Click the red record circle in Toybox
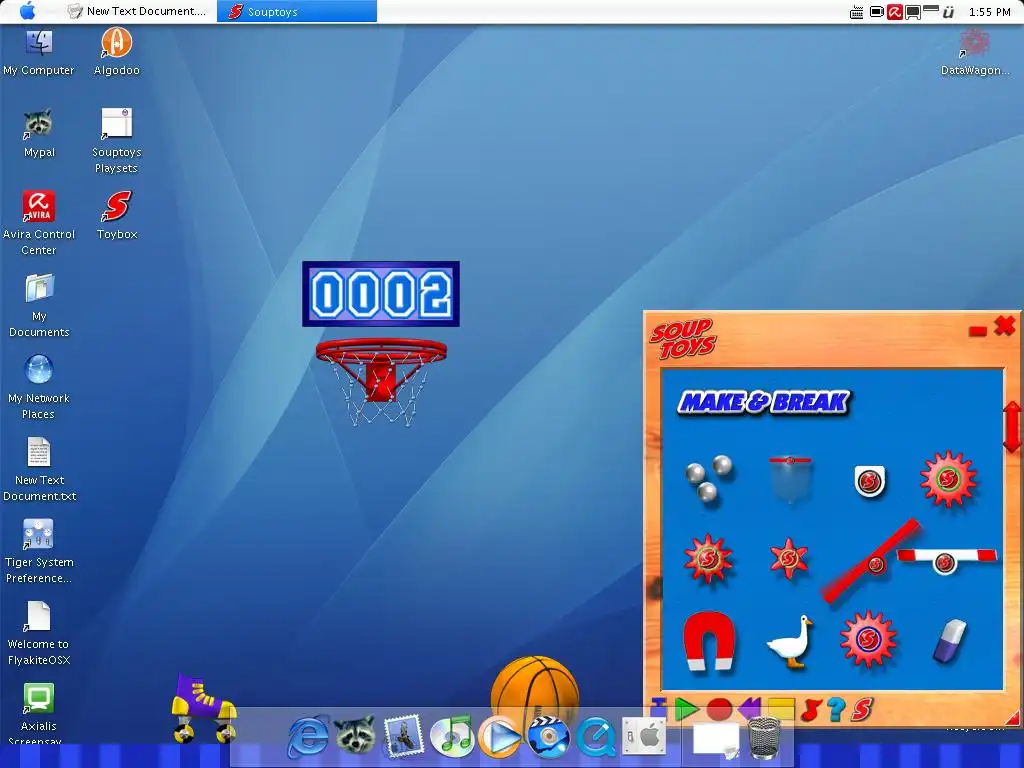The width and height of the screenshot is (1024, 768). coord(718,710)
